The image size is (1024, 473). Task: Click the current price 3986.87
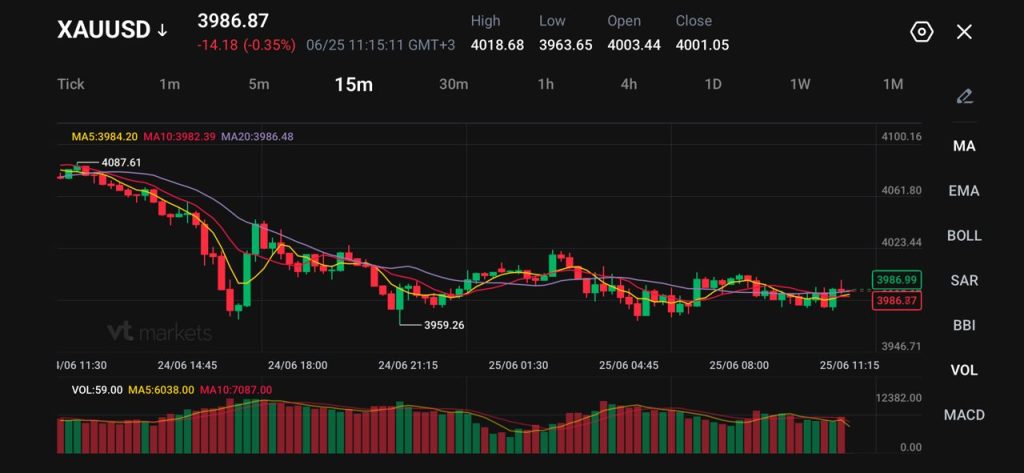tap(233, 21)
